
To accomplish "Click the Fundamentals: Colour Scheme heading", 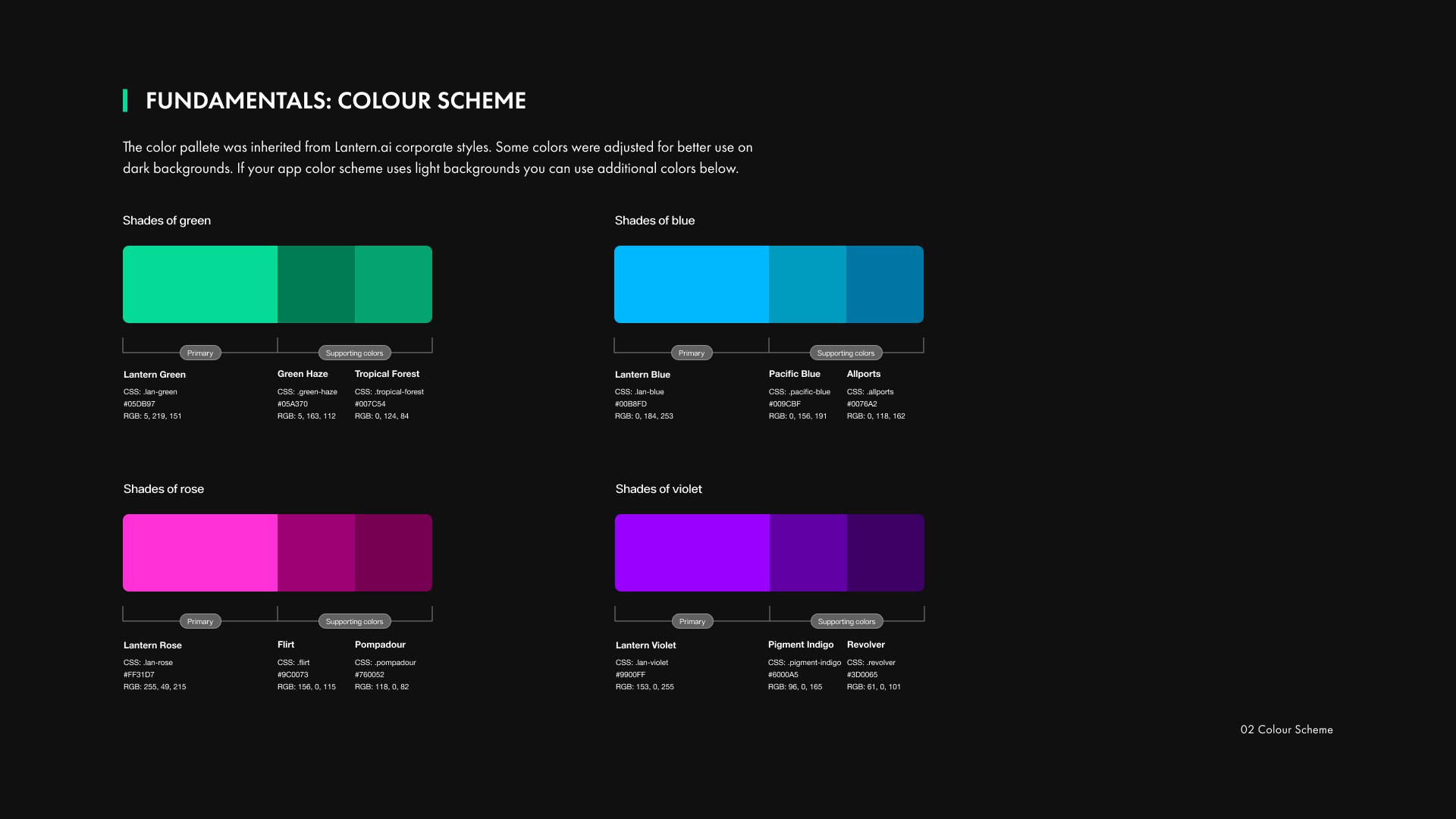I will (335, 101).
